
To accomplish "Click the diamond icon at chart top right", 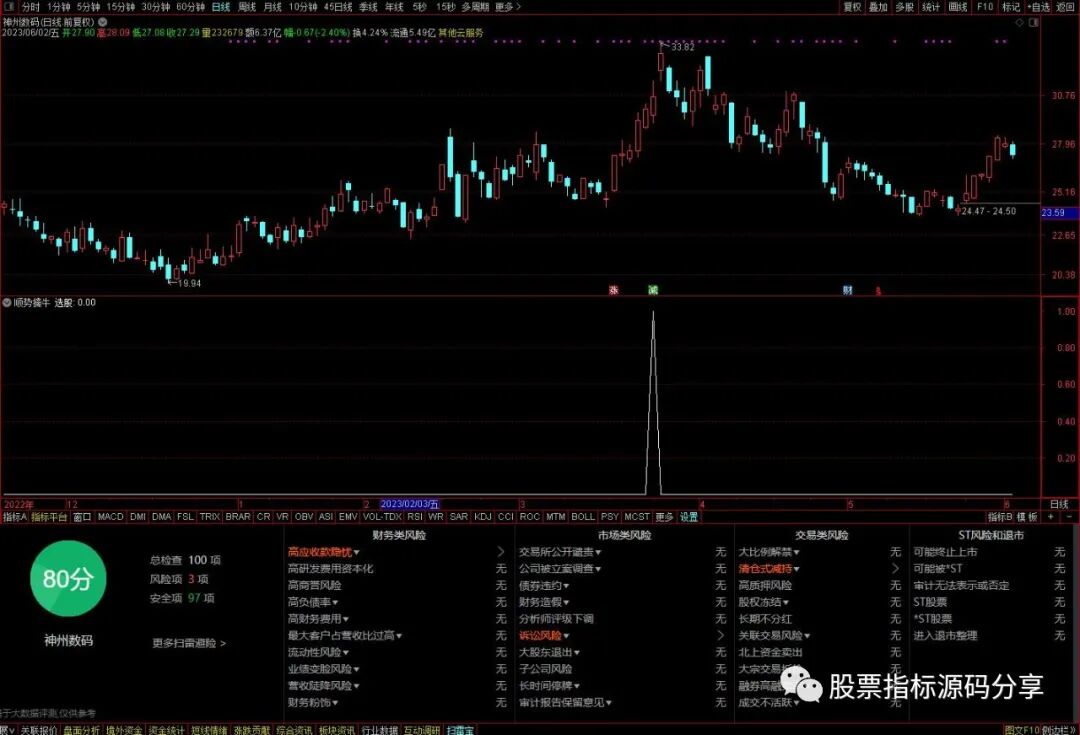I will [1019, 23].
